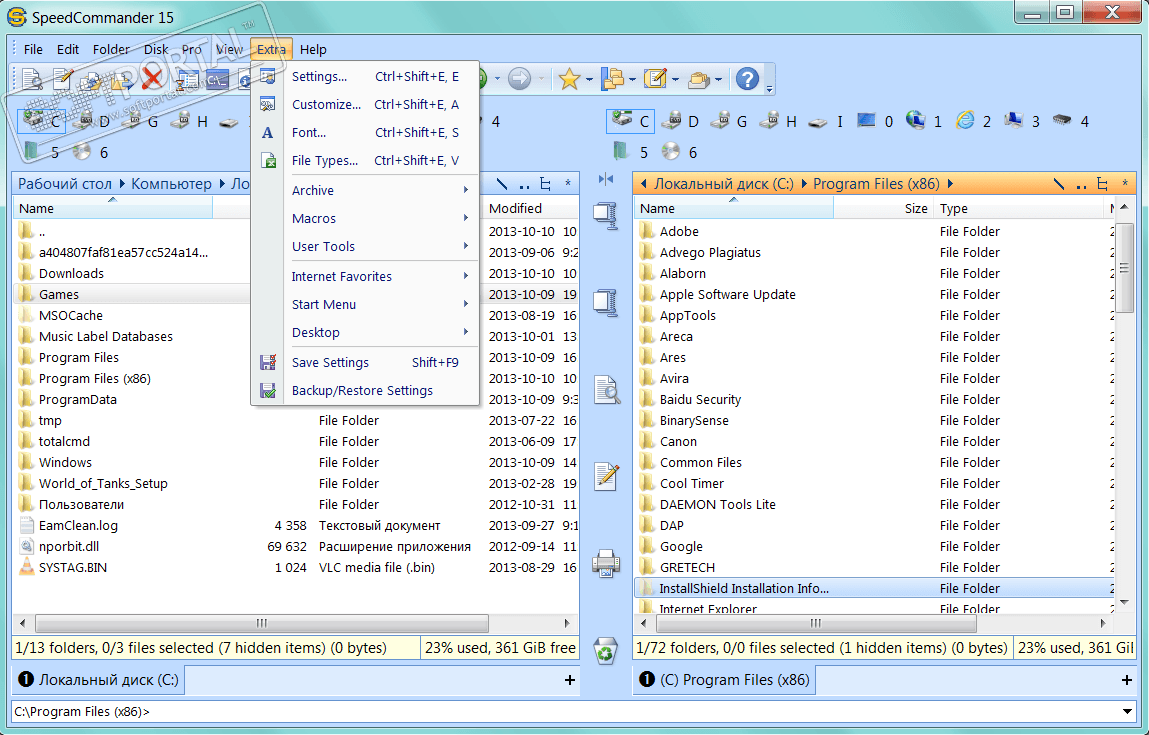
Task: Click the Move files toolbar icon
Action: [x=123, y=79]
